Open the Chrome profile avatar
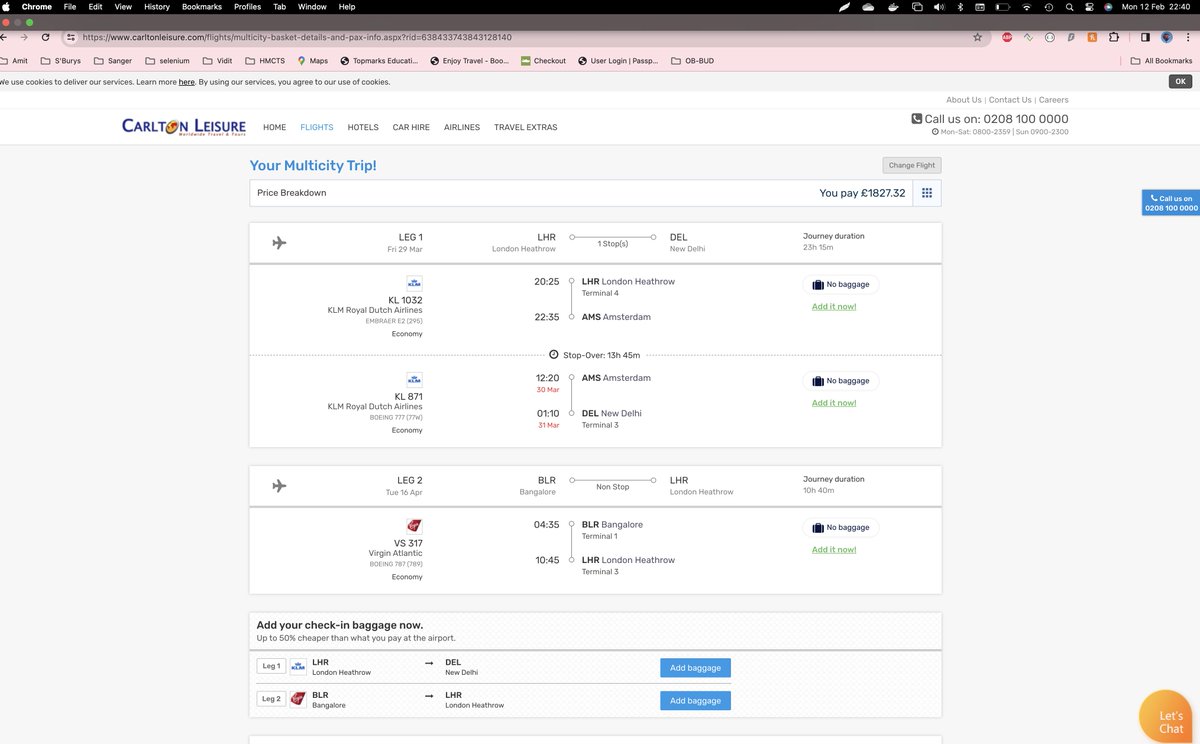The height and width of the screenshot is (744, 1200). 1167,37
